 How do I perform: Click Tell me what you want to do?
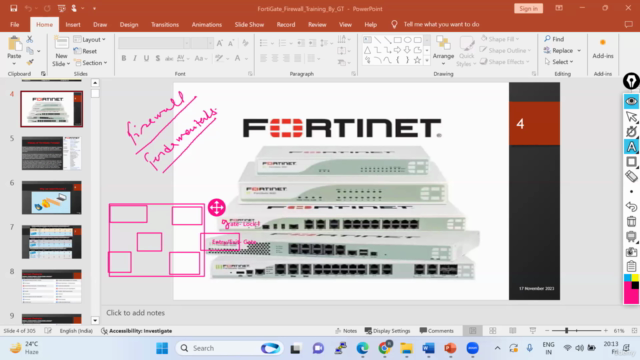441,24
